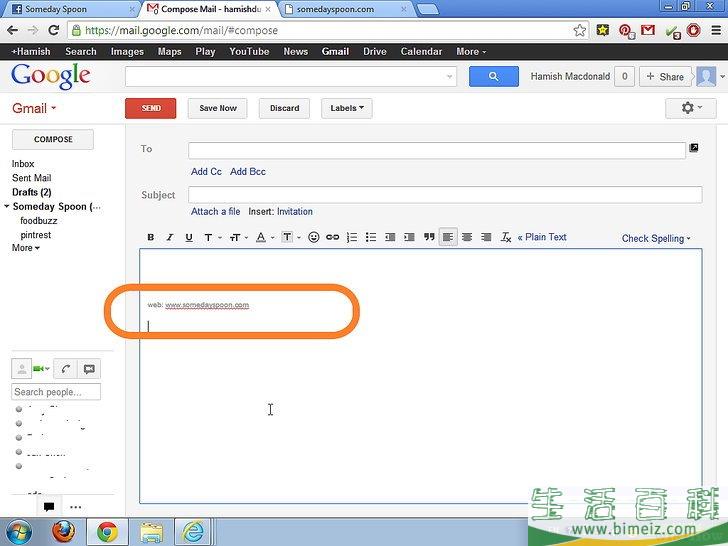728x546 pixels.
Task: Click Attach a file link
Action: [x=215, y=212]
